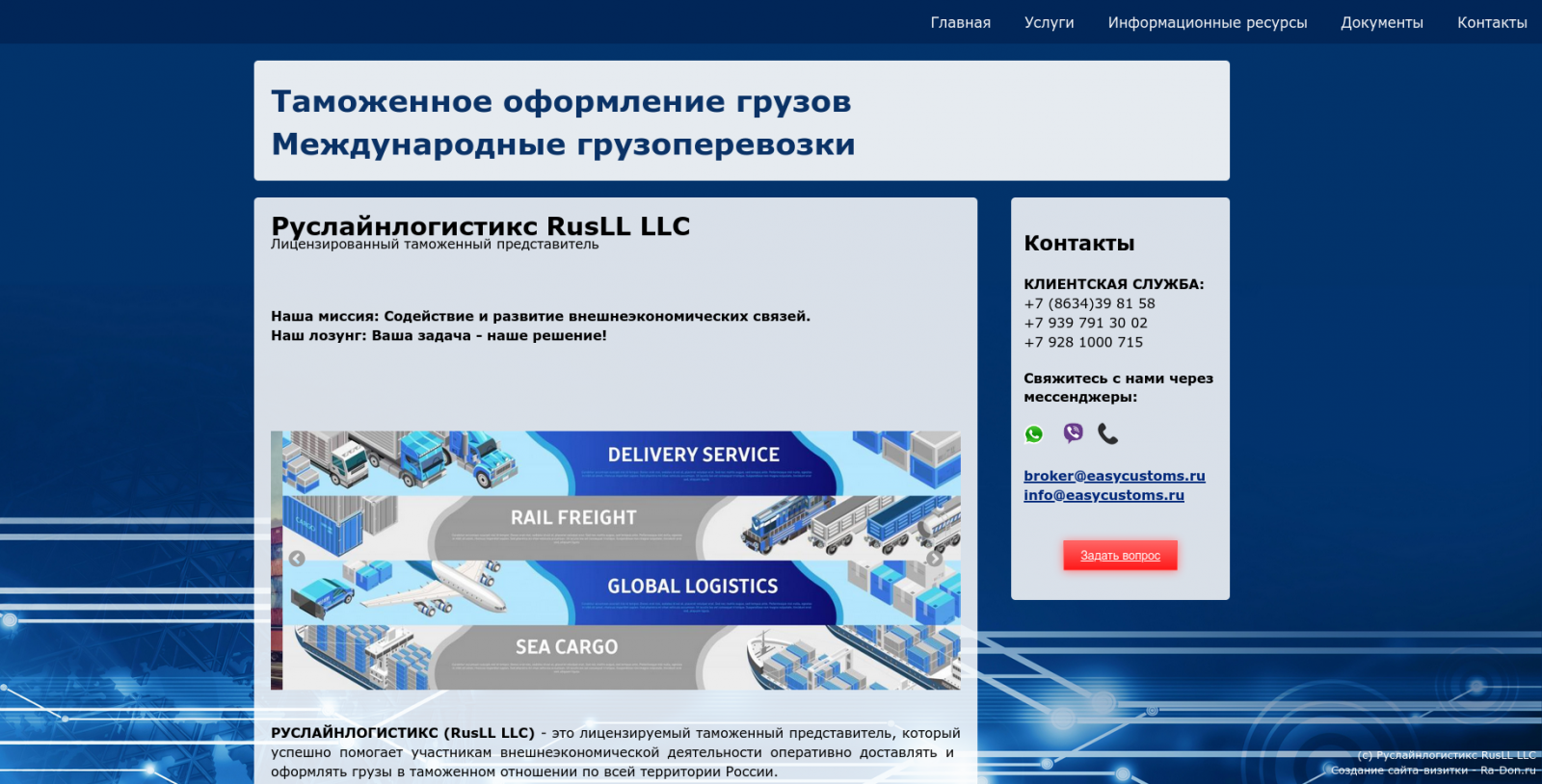Click the phone handset call icon

(x=1108, y=434)
